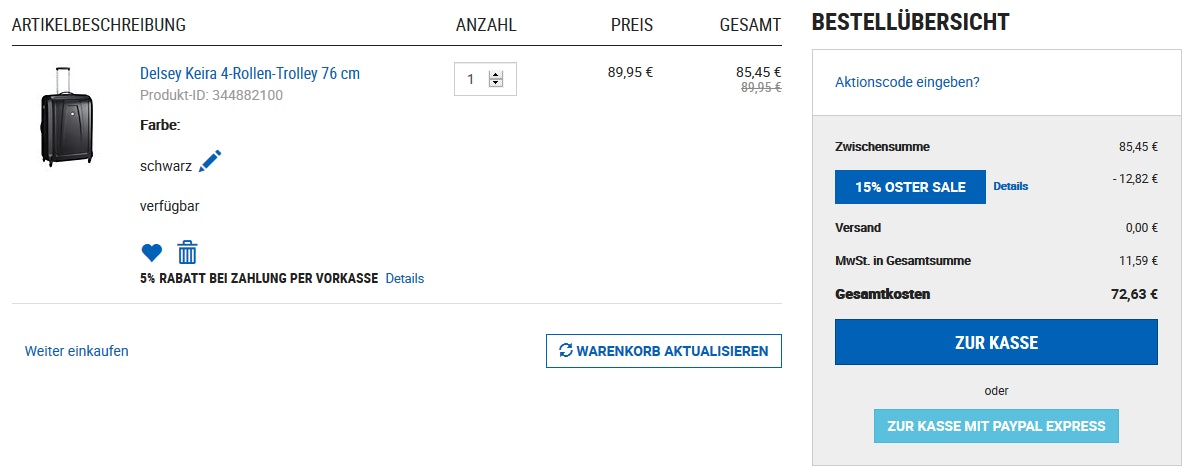
Task: Click the schwarz color label
Action: click(x=166, y=167)
